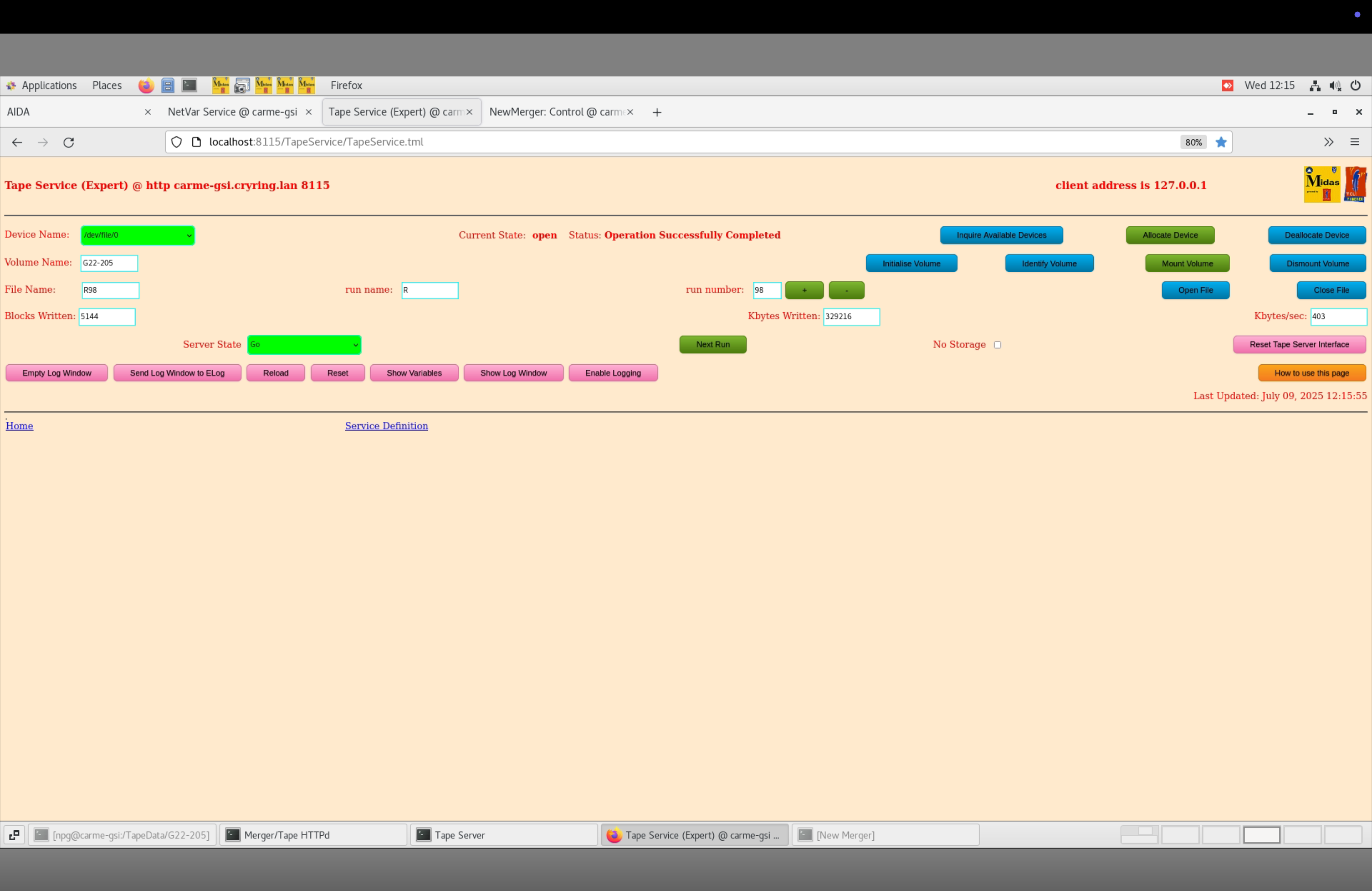Screen dimensions: 1372x891
Task: Open the Firefox hamburger menu
Action: (x=1354, y=142)
